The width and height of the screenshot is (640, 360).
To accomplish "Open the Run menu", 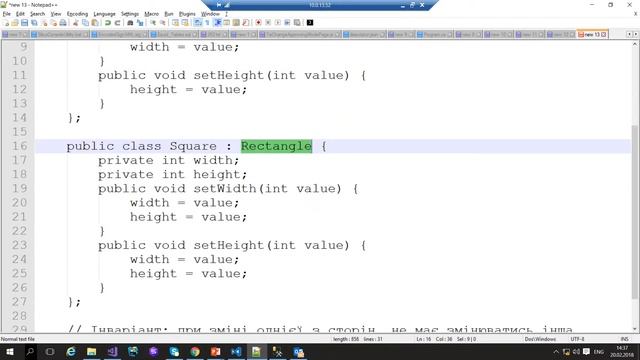I will pyautogui.click(x=169, y=14).
